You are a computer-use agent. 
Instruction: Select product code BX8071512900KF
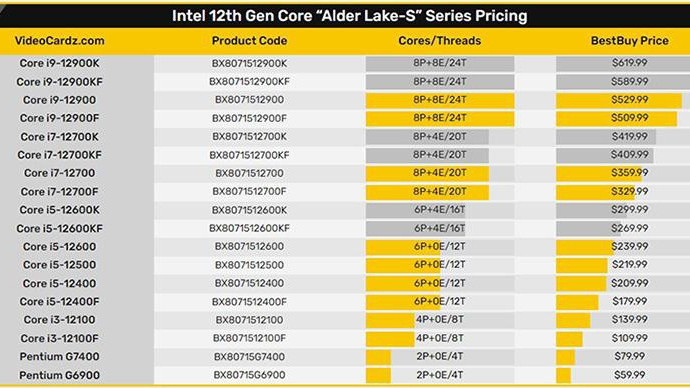pos(249,82)
